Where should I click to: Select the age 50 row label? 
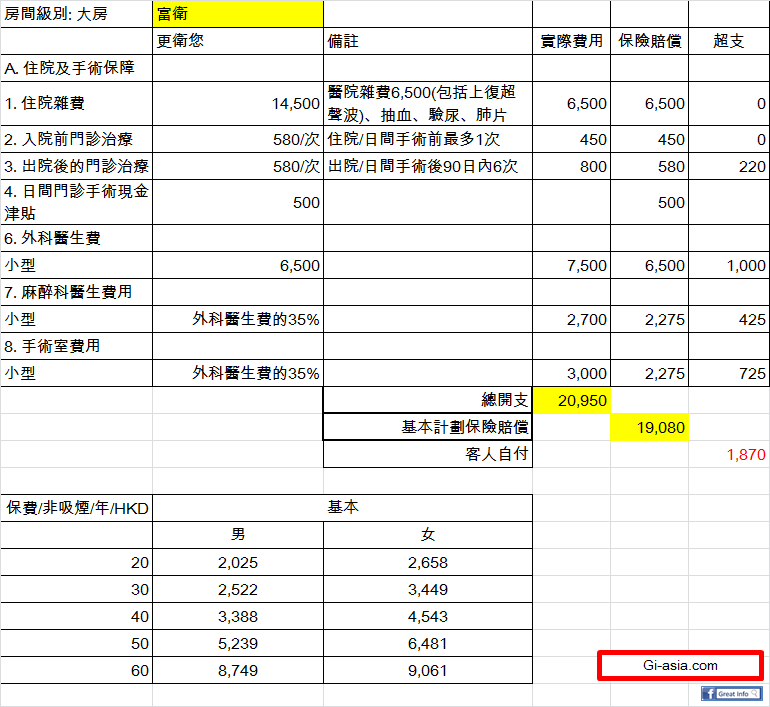point(77,643)
